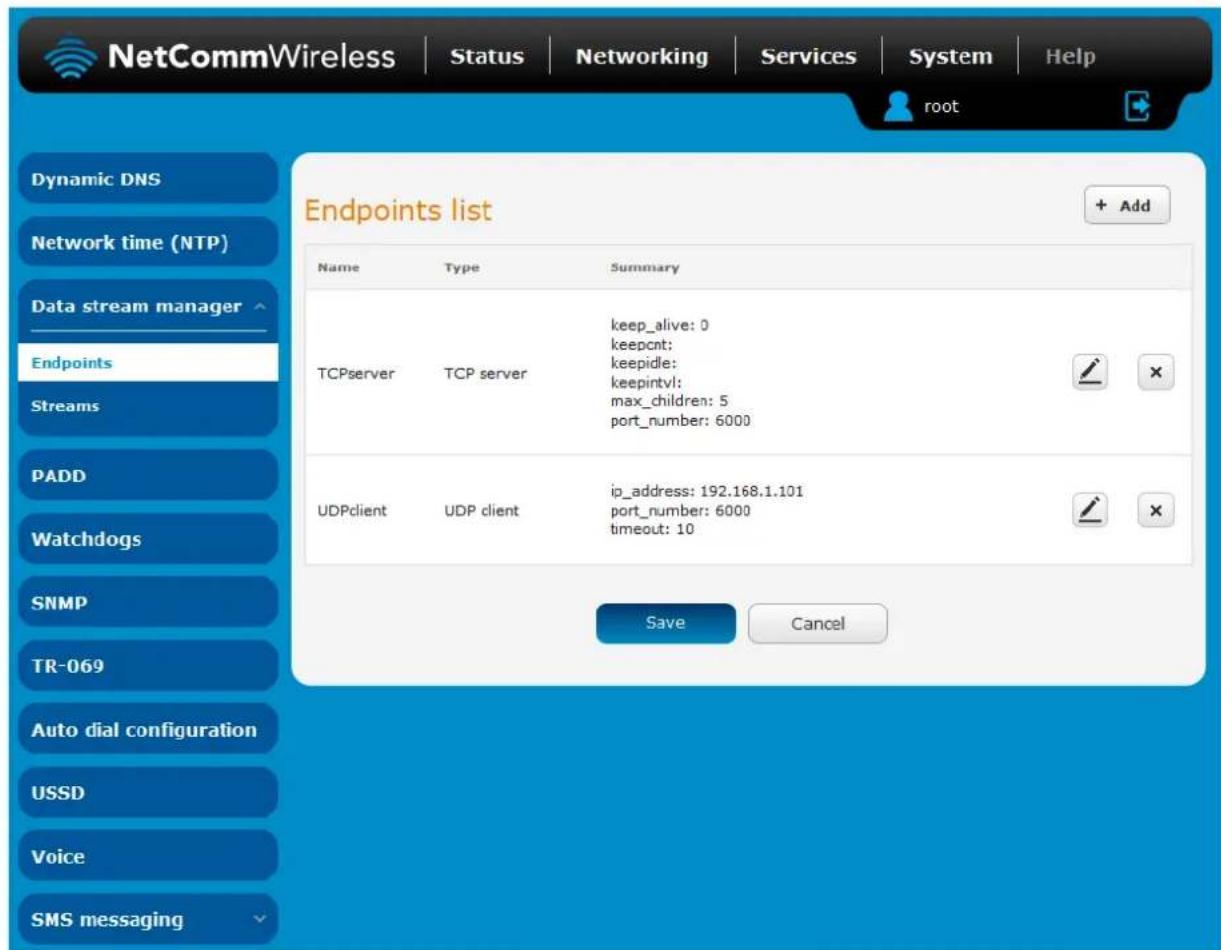Open the Networking menu

pyautogui.click(x=642, y=57)
